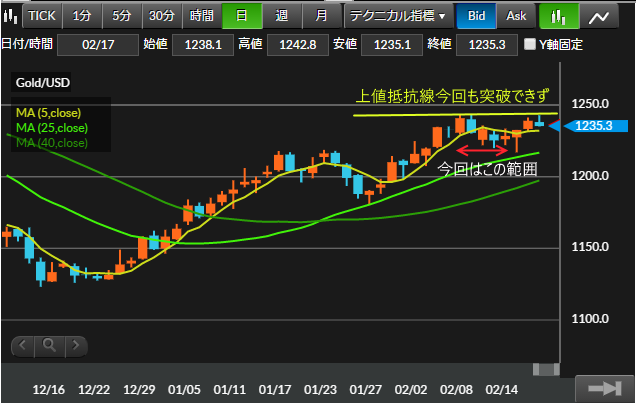Click the bar chart icon beside TICK
This screenshot has height=404, width=636.
pyautogui.click(x=11, y=16)
